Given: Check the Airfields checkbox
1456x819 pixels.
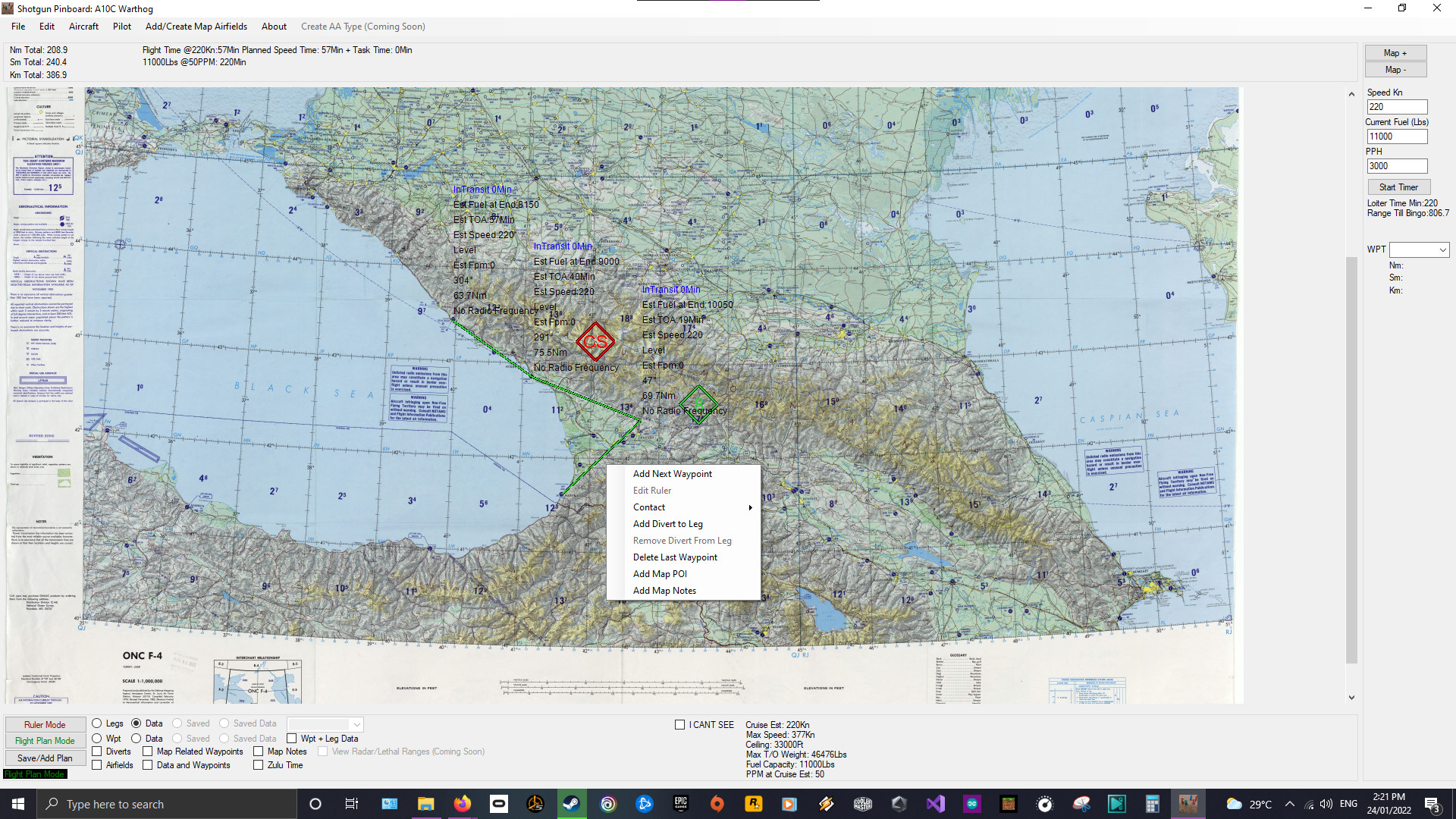Looking at the screenshot, I should click(x=96, y=765).
